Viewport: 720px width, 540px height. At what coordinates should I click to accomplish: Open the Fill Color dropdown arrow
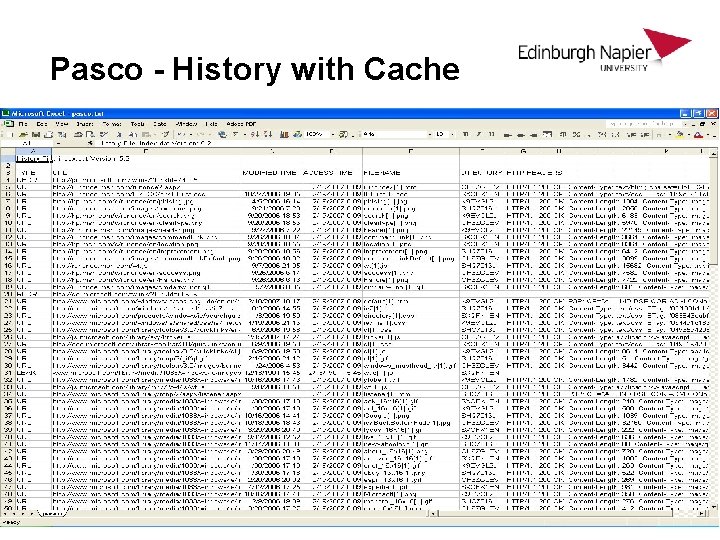point(689,135)
